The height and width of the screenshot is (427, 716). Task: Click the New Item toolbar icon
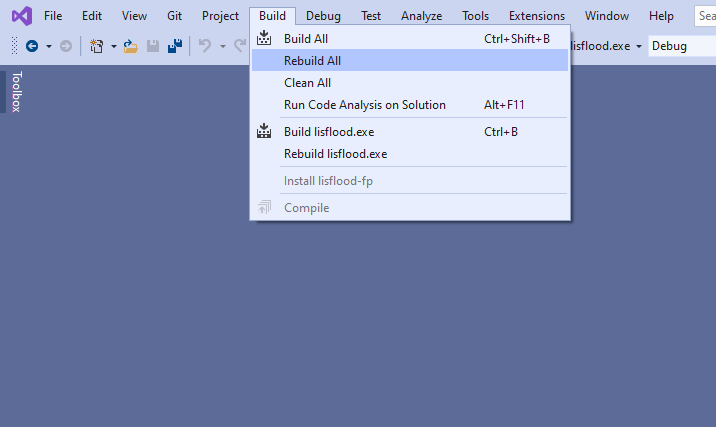(x=96, y=46)
